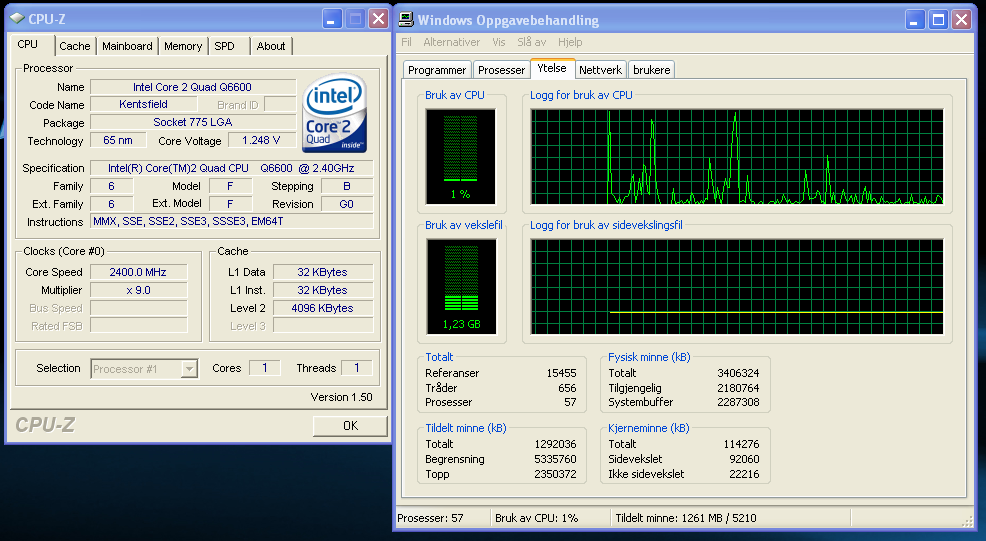The height and width of the screenshot is (541, 986).
Task: Click the Core Speed value 2400.0 MHz
Action: 138,272
